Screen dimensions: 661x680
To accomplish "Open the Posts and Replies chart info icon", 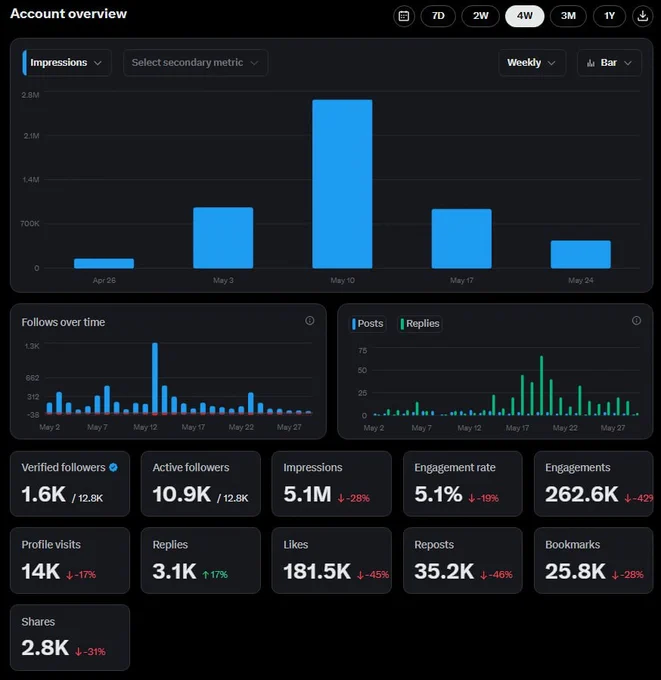I will click(x=636, y=320).
